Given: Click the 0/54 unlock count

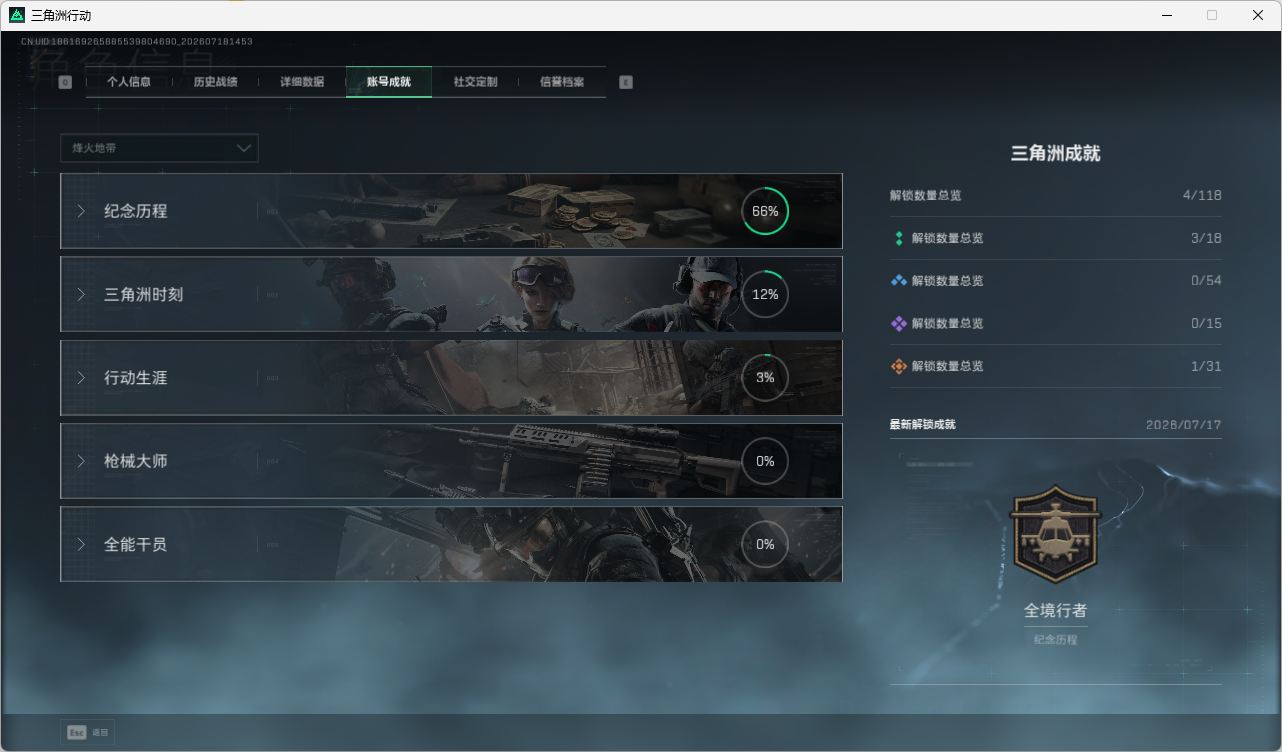Looking at the screenshot, I should 1206,281.
